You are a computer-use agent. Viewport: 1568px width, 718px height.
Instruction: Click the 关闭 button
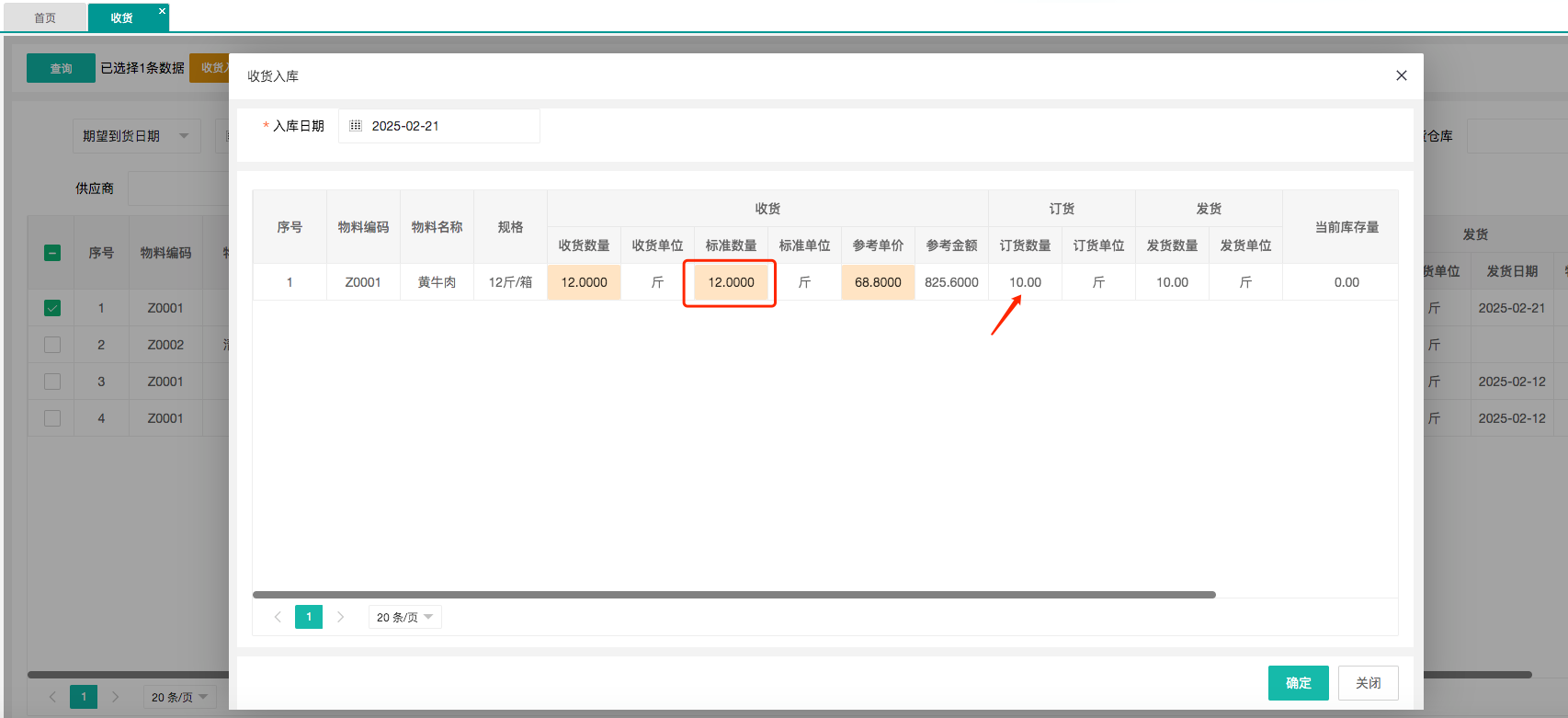click(x=1368, y=683)
